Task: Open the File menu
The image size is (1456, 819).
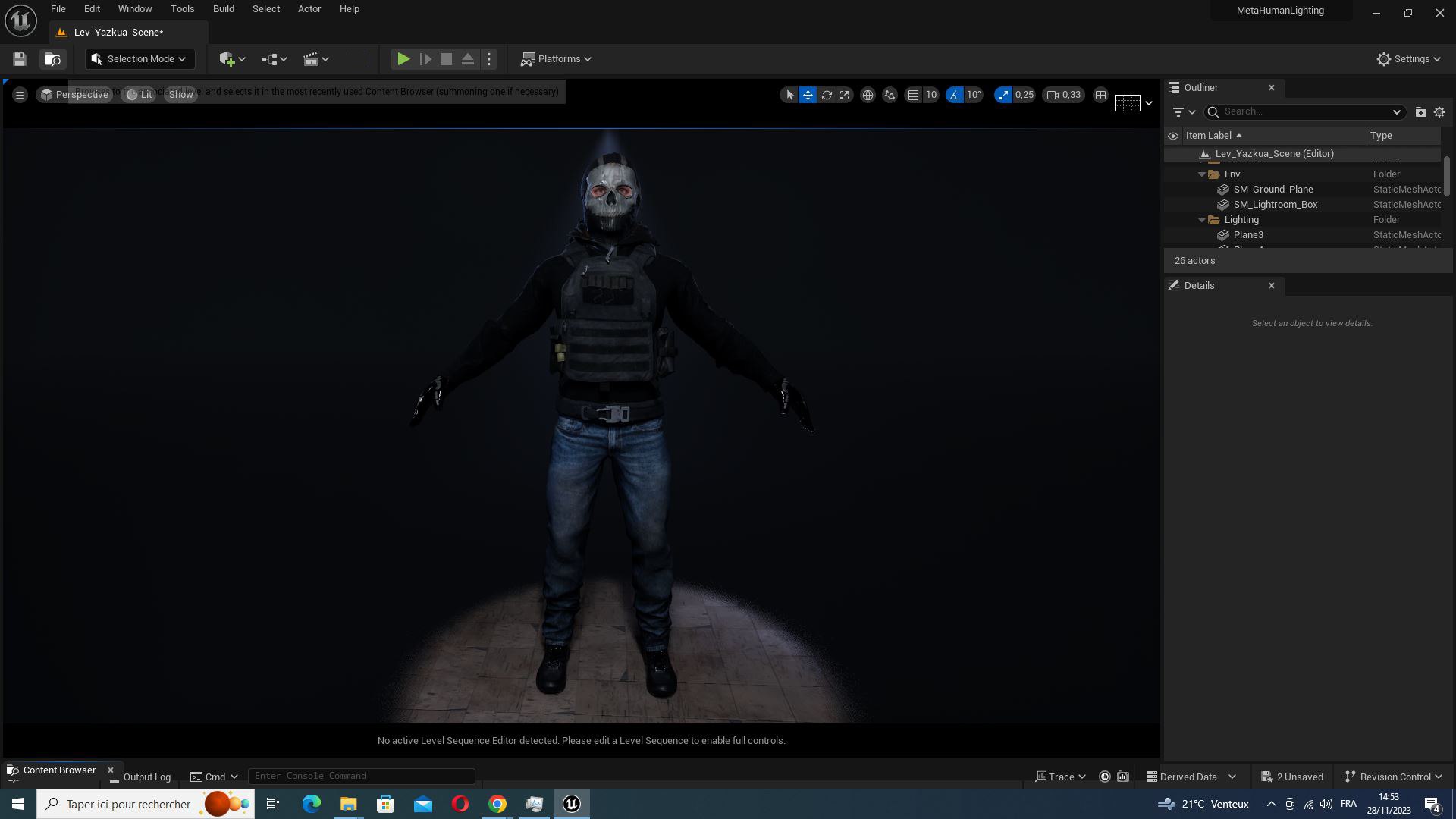Action: click(58, 9)
